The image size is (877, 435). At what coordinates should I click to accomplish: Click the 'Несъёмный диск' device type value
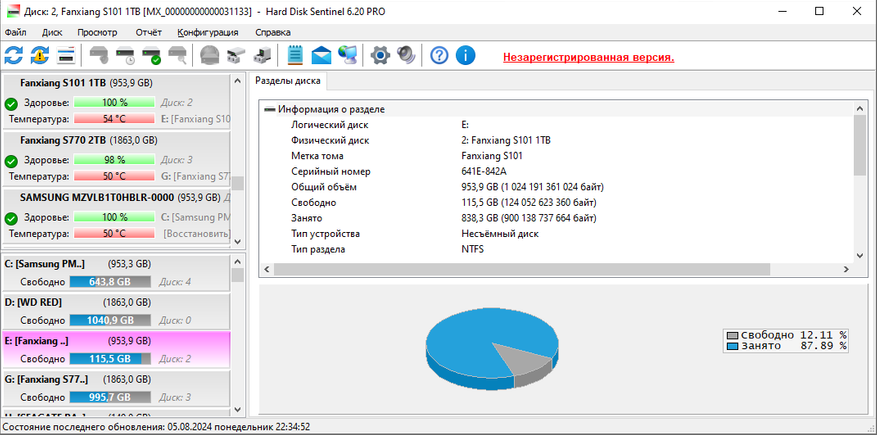[499, 234]
